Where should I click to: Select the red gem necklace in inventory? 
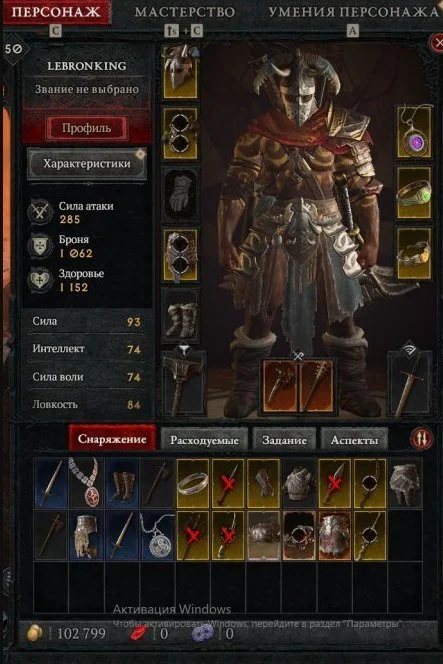click(x=86, y=483)
